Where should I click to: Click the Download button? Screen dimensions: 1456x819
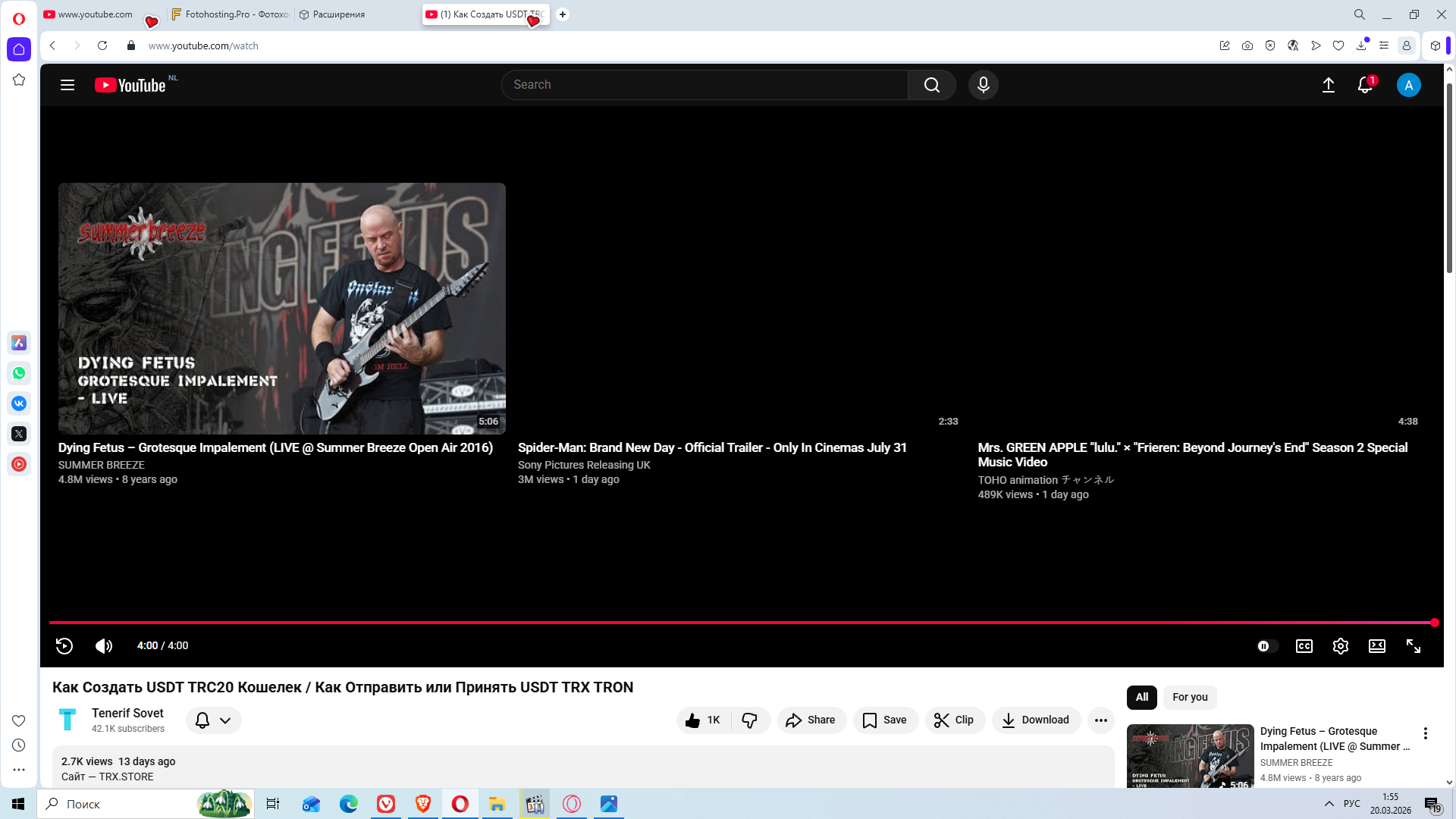(x=1035, y=720)
